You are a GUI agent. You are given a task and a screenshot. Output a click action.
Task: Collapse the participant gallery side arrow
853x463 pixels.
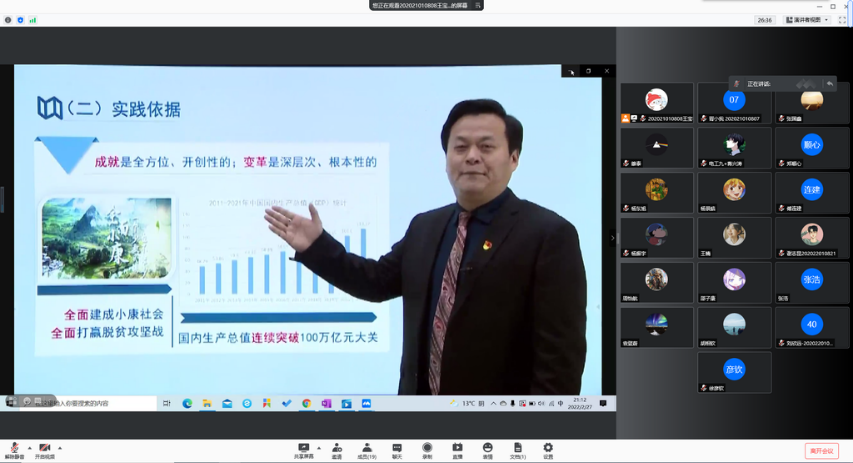point(613,238)
